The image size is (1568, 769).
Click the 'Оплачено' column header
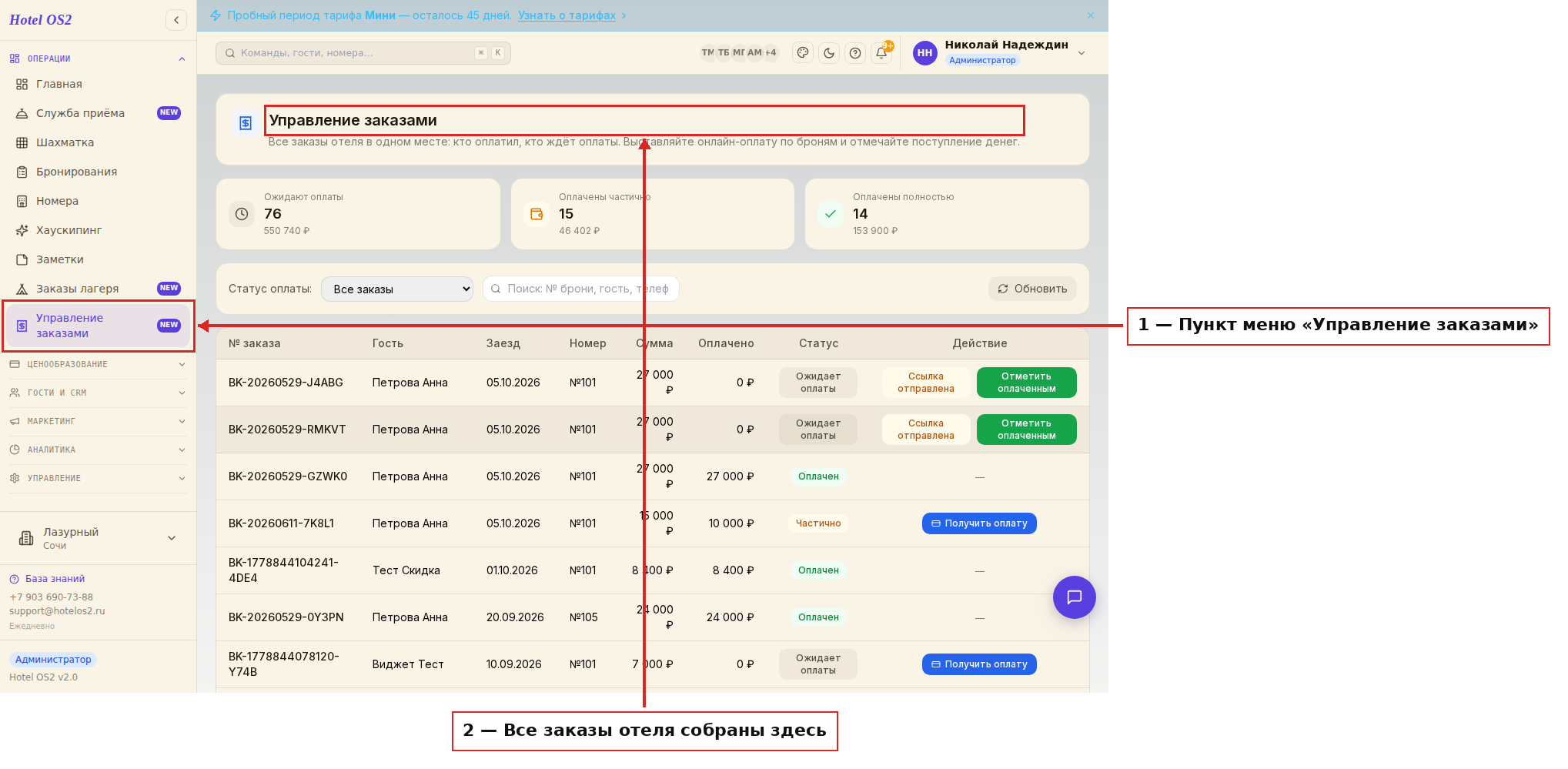tap(726, 343)
